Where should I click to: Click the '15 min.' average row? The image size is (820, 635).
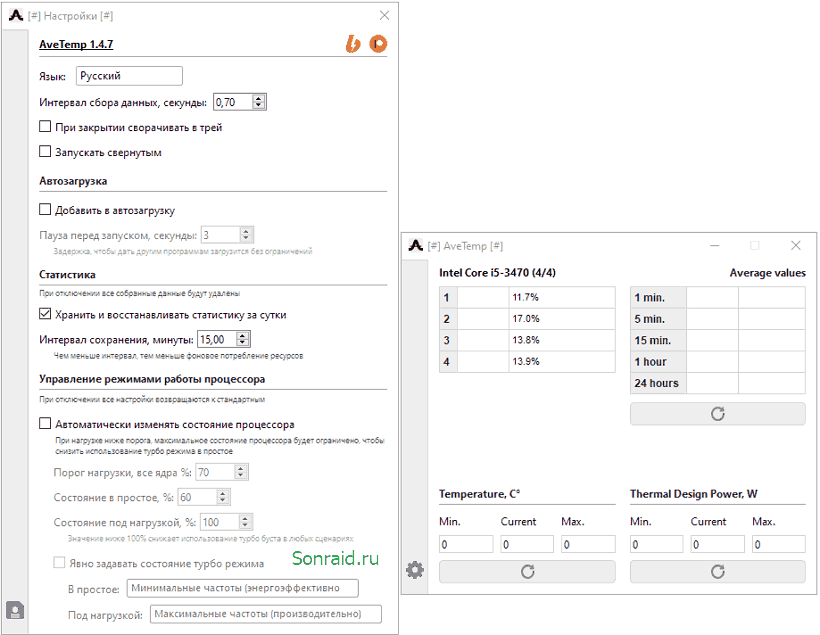click(718, 340)
